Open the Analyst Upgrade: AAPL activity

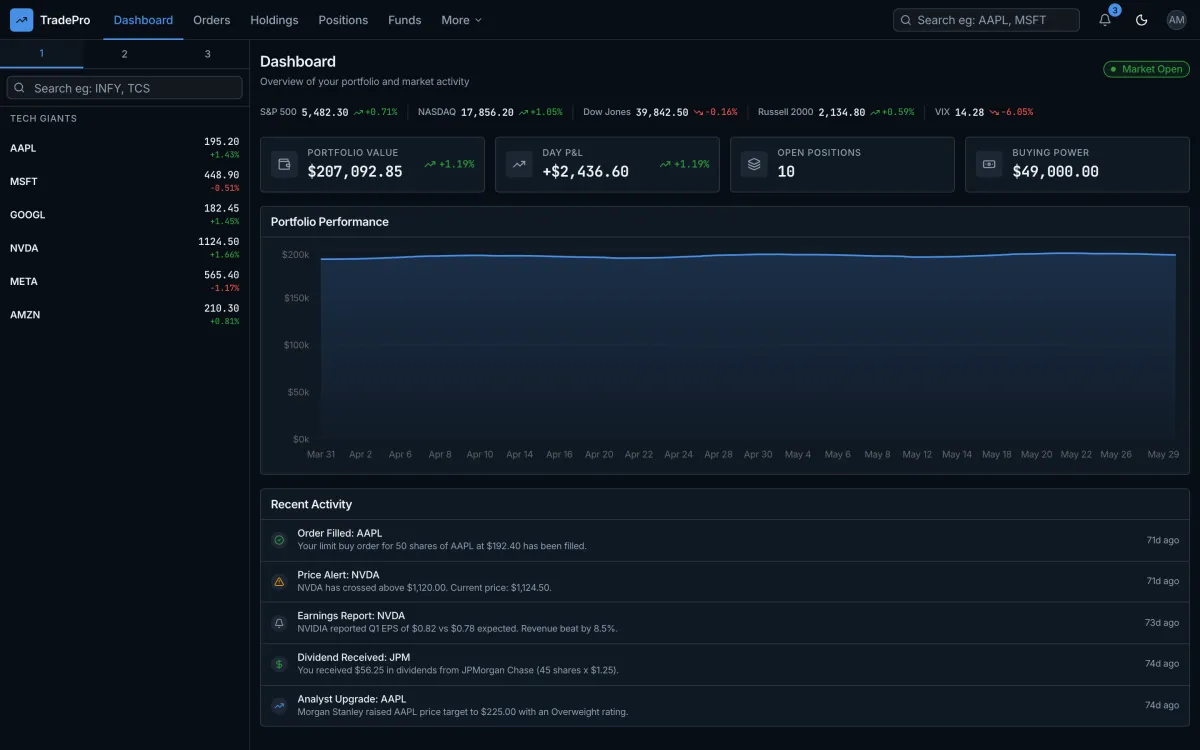pos(725,706)
